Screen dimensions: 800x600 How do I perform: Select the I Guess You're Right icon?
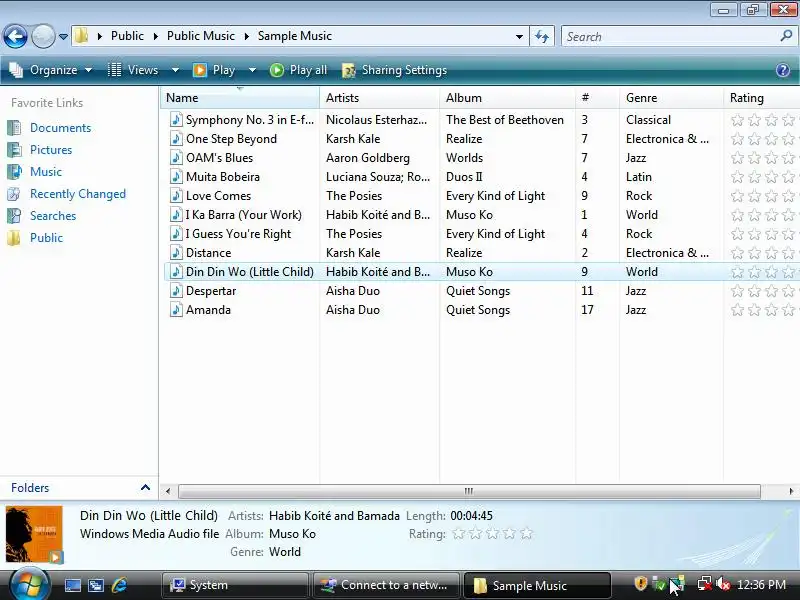coord(176,233)
